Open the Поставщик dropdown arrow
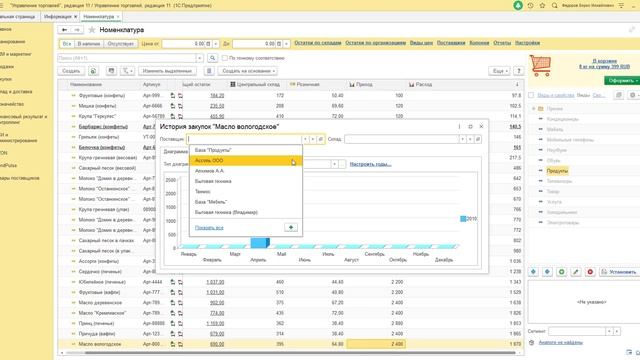This screenshot has width=640, height=360. point(305,139)
